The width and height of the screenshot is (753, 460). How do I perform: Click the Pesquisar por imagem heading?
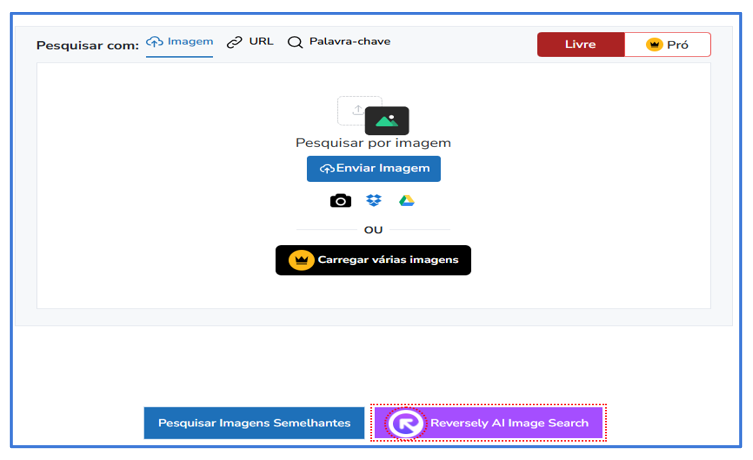coord(373,143)
